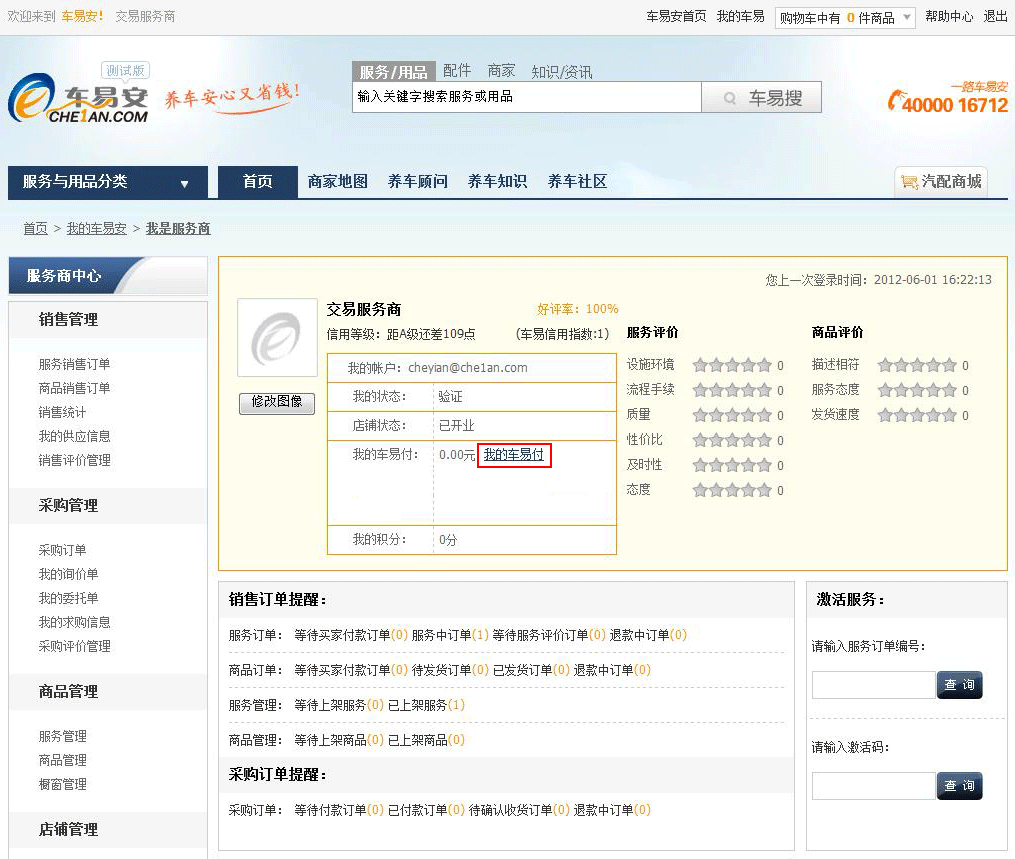The height and width of the screenshot is (859, 1015).
Task: Click the 我是服务商 breadcrumb link
Action: (x=178, y=229)
